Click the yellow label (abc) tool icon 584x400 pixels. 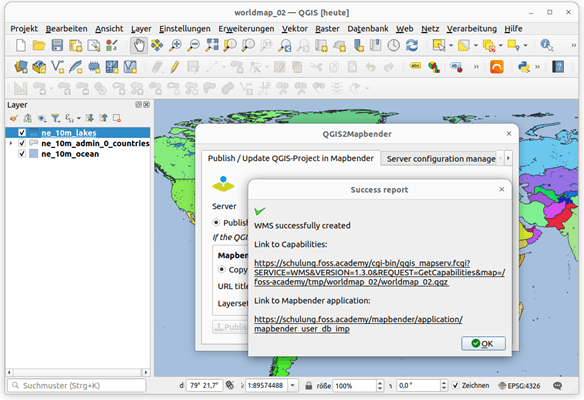pyautogui.click(x=415, y=66)
